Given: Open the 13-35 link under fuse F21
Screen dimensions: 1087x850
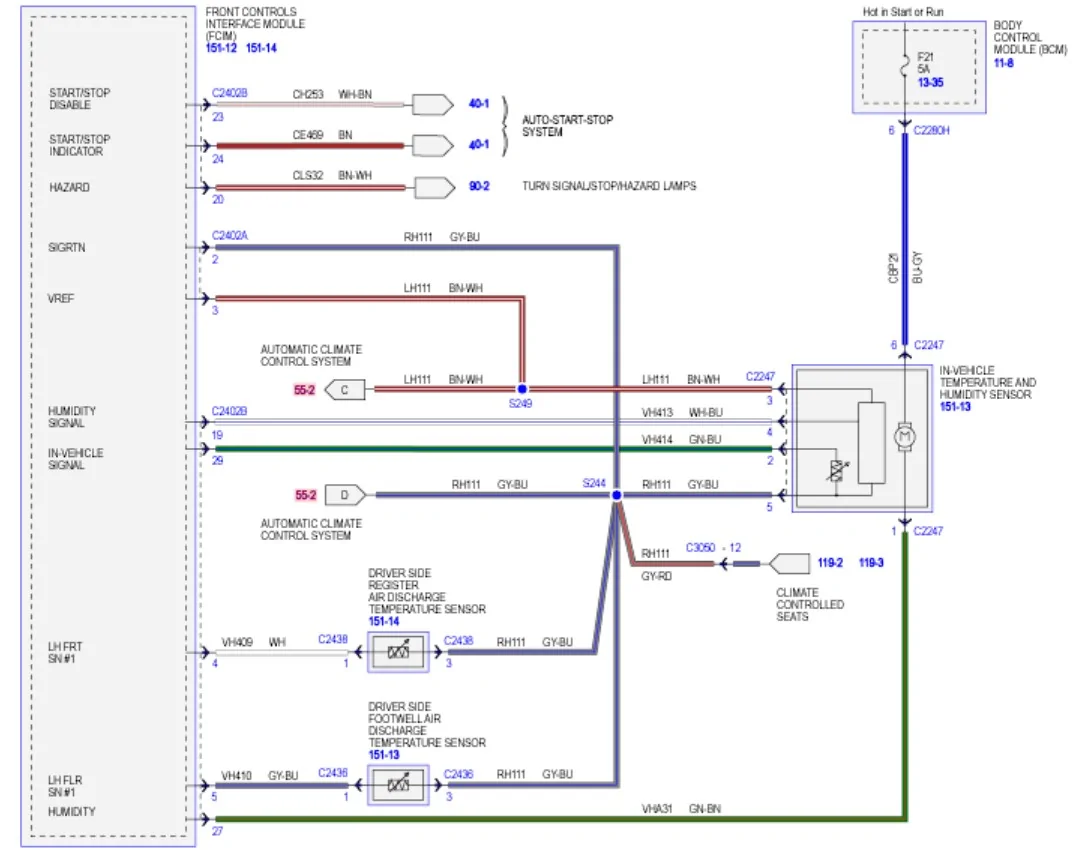Looking at the screenshot, I should (x=930, y=83).
